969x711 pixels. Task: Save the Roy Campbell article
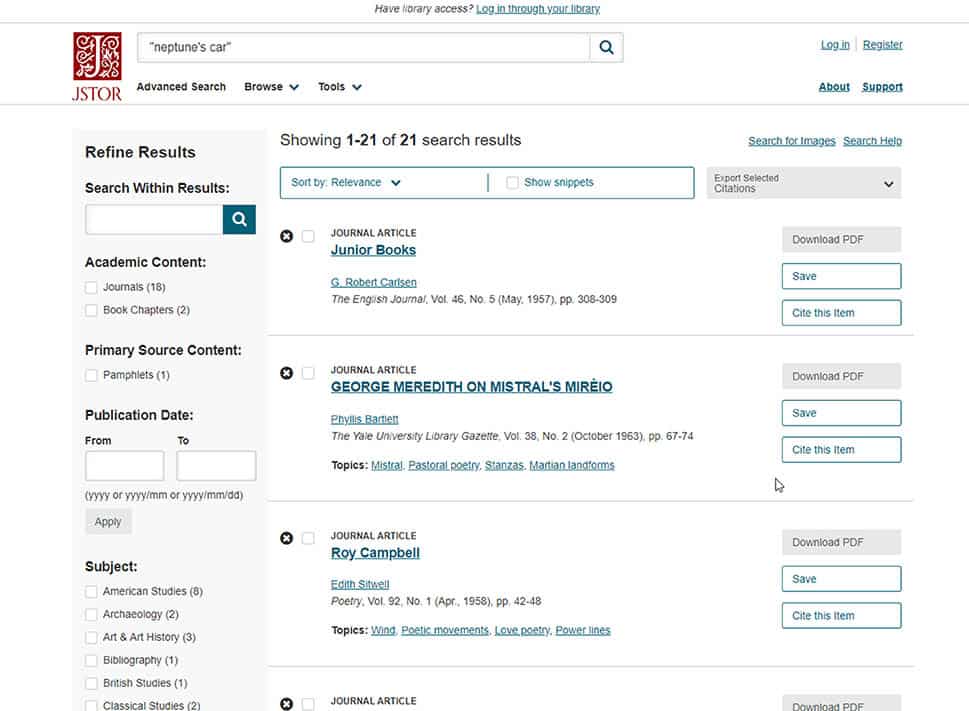841,579
